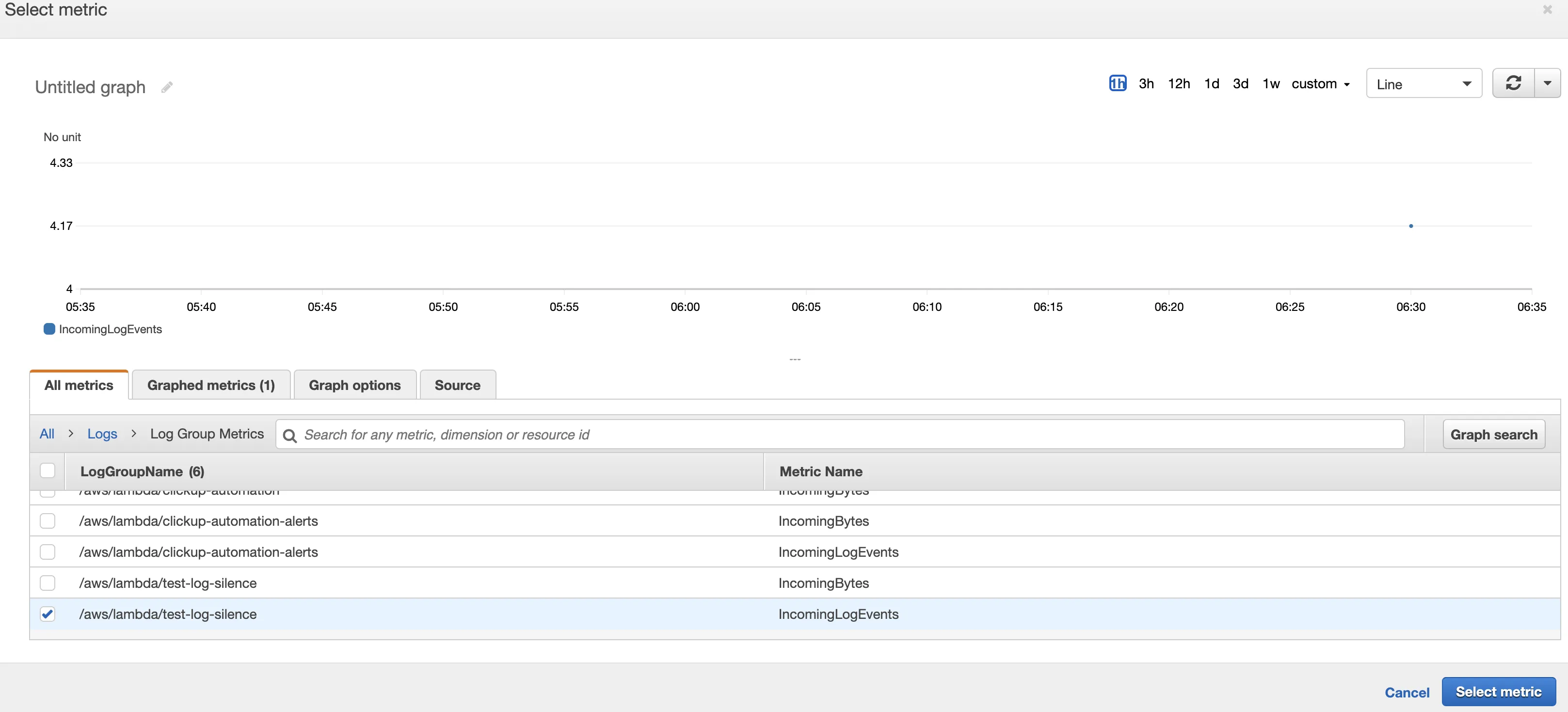Viewport: 1568px width, 712px height.
Task: Uncheck test-log-silence IncomingLogEvents row
Action: click(x=48, y=614)
